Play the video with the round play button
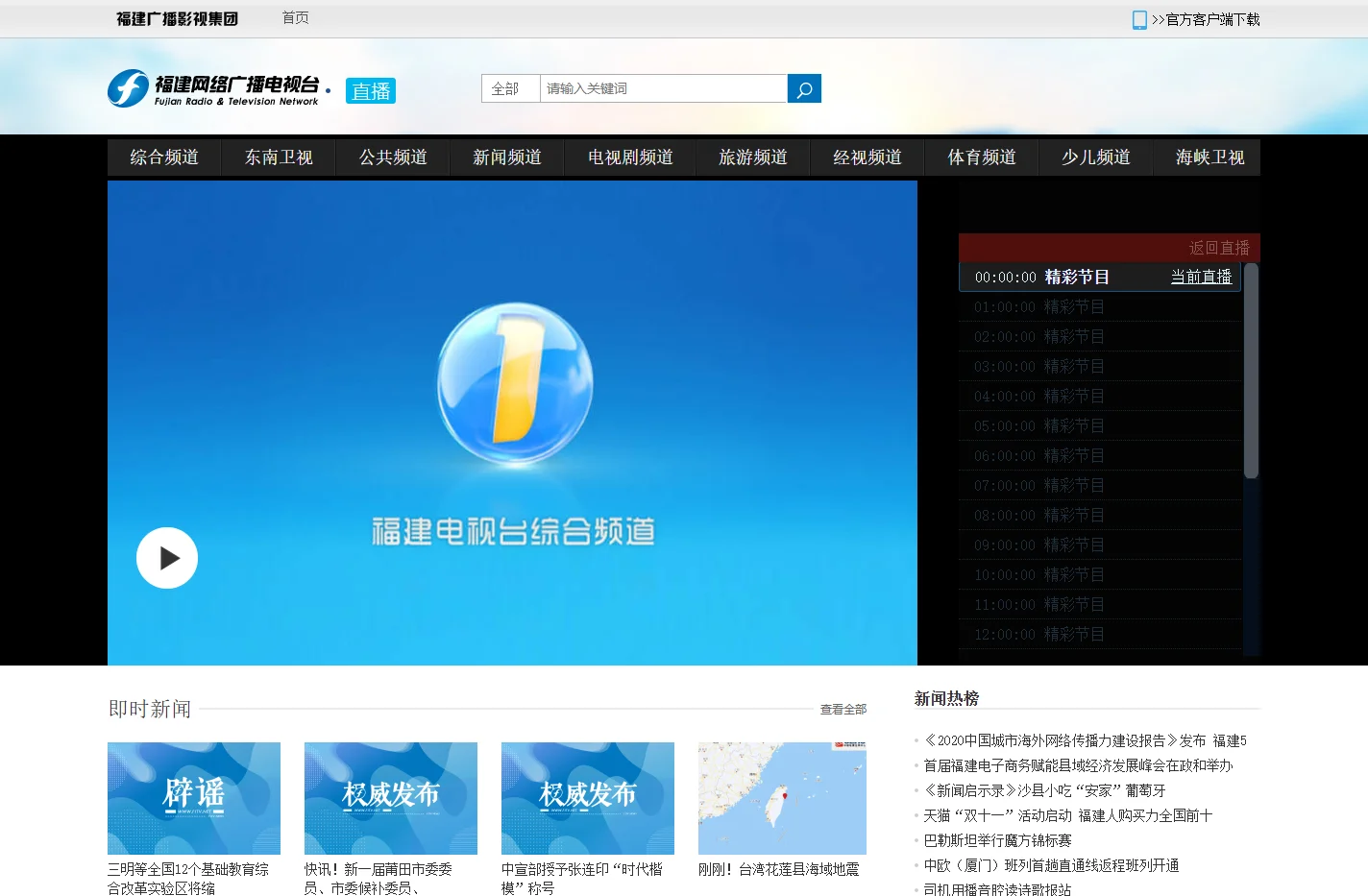The width and height of the screenshot is (1368, 896). [167, 558]
